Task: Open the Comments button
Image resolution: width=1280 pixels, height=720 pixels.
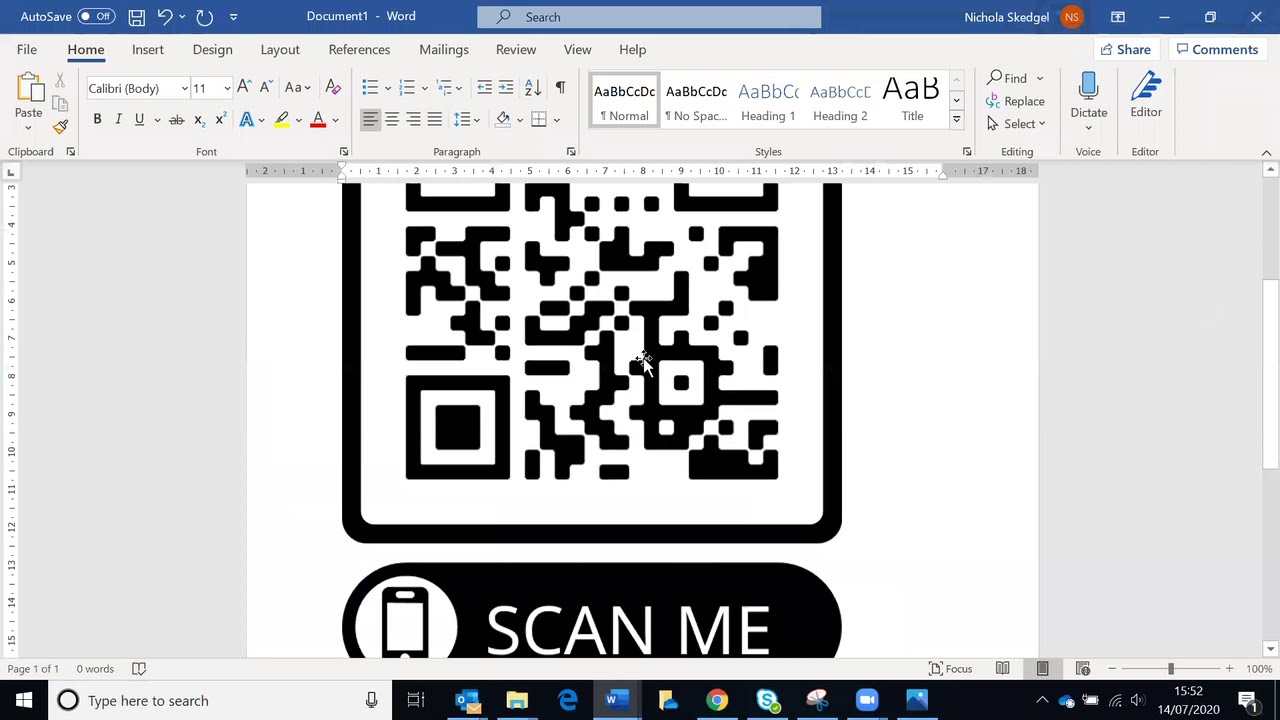Action: point(1217,50)
